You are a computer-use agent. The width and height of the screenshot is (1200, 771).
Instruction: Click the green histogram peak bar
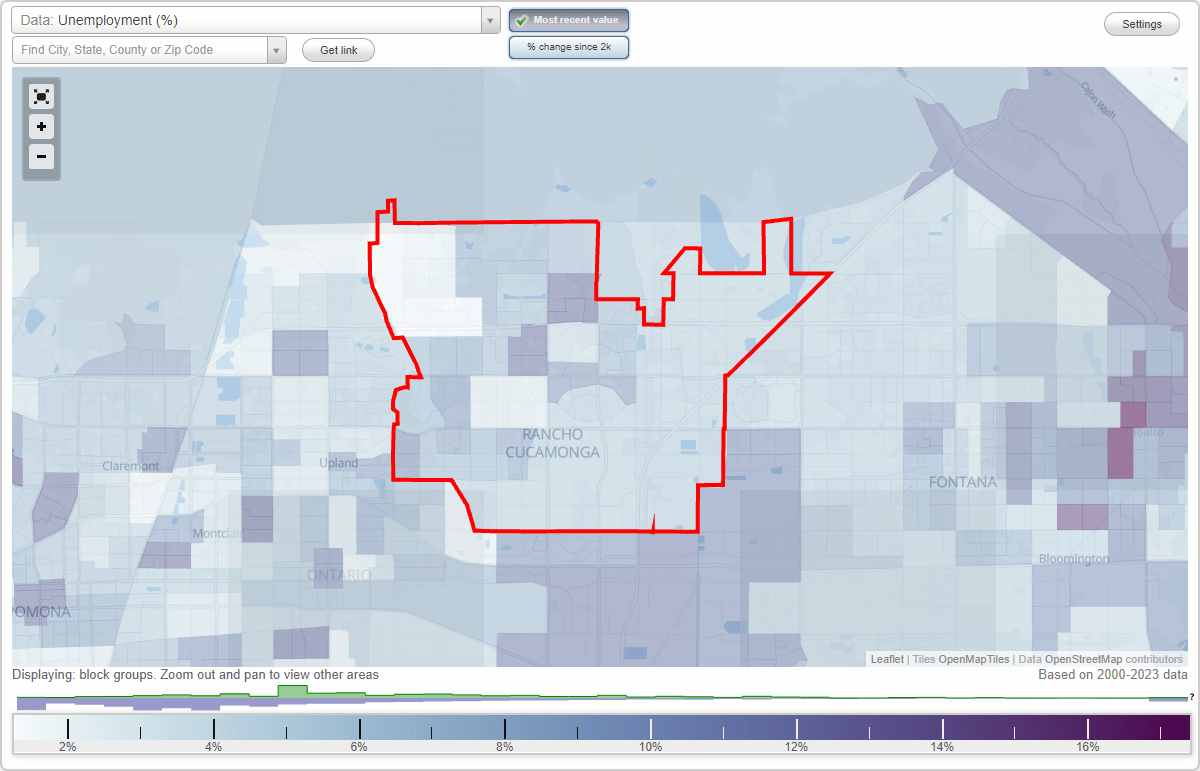tap(293, 691)
